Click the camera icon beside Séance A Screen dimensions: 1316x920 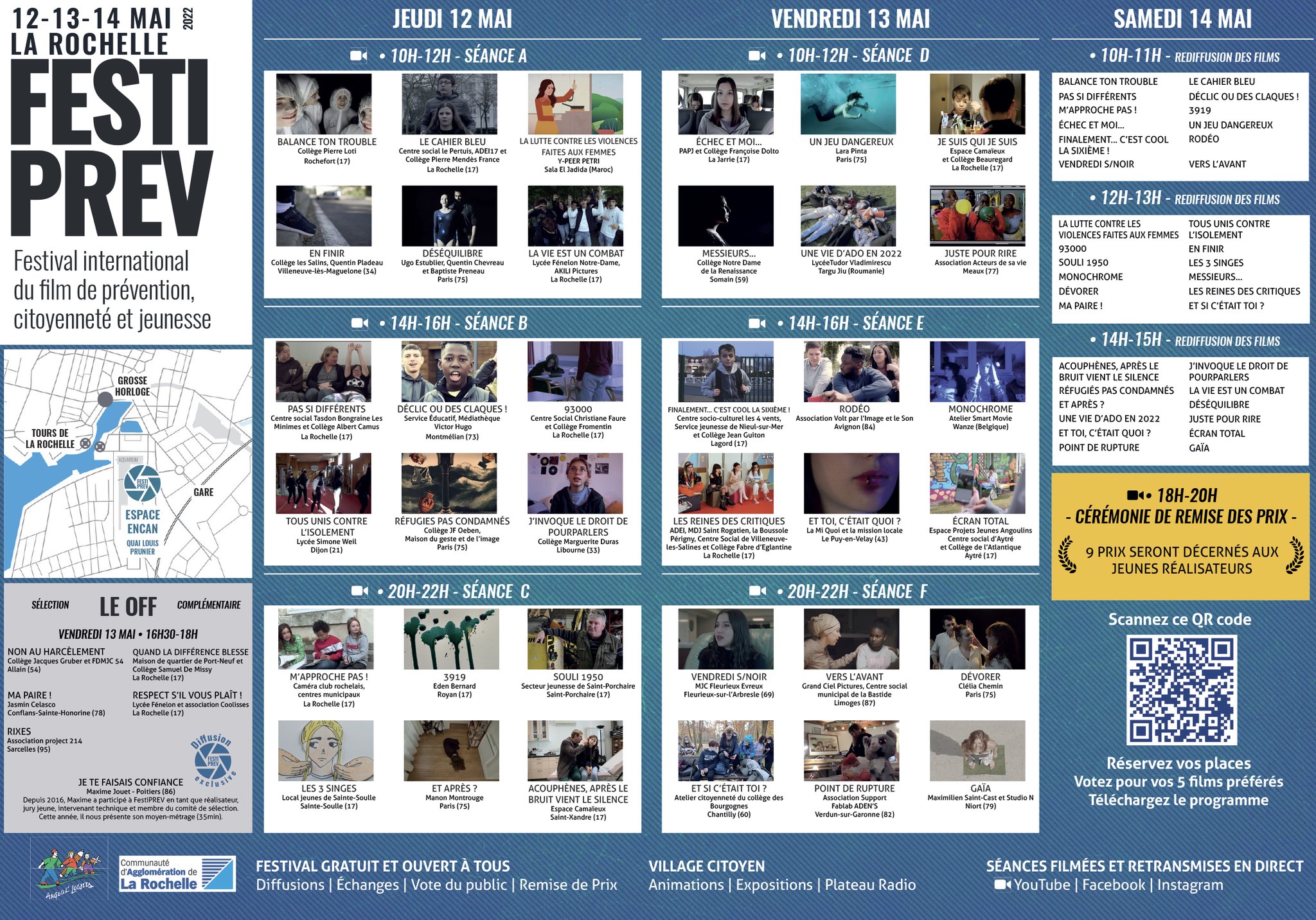(x=359, y=56)
